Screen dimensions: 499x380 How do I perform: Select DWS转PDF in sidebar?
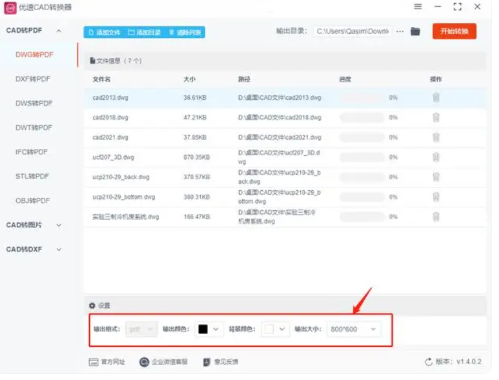34,103
